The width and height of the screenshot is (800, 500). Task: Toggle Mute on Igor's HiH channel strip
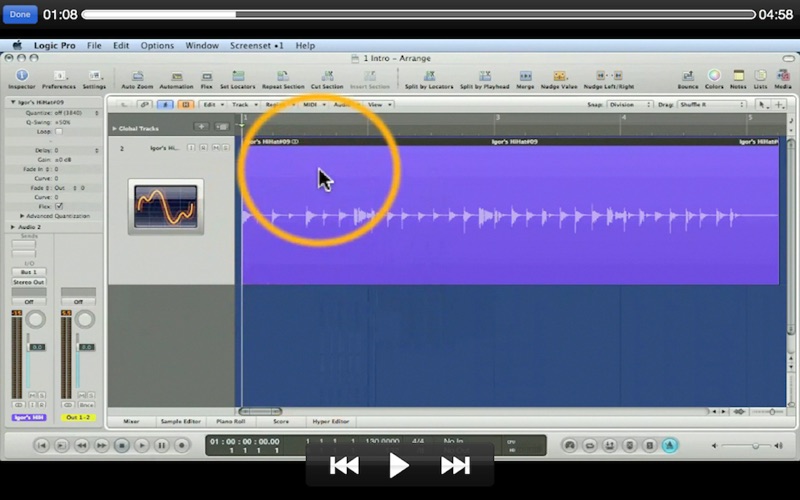[x=32, y=395]
